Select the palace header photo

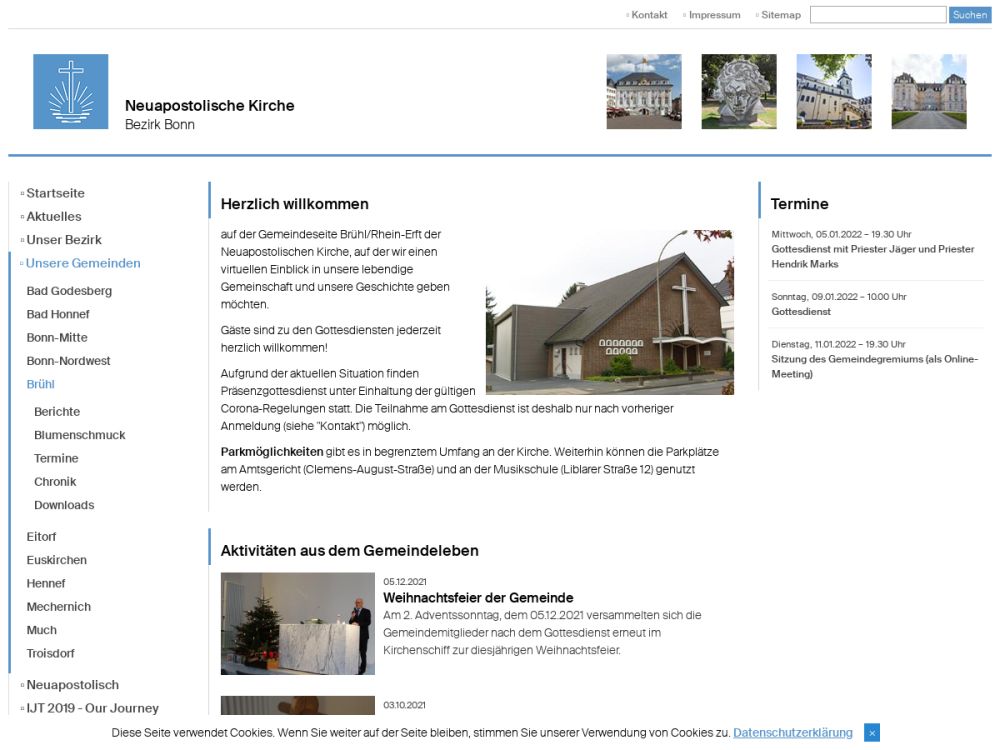[928, 92]
